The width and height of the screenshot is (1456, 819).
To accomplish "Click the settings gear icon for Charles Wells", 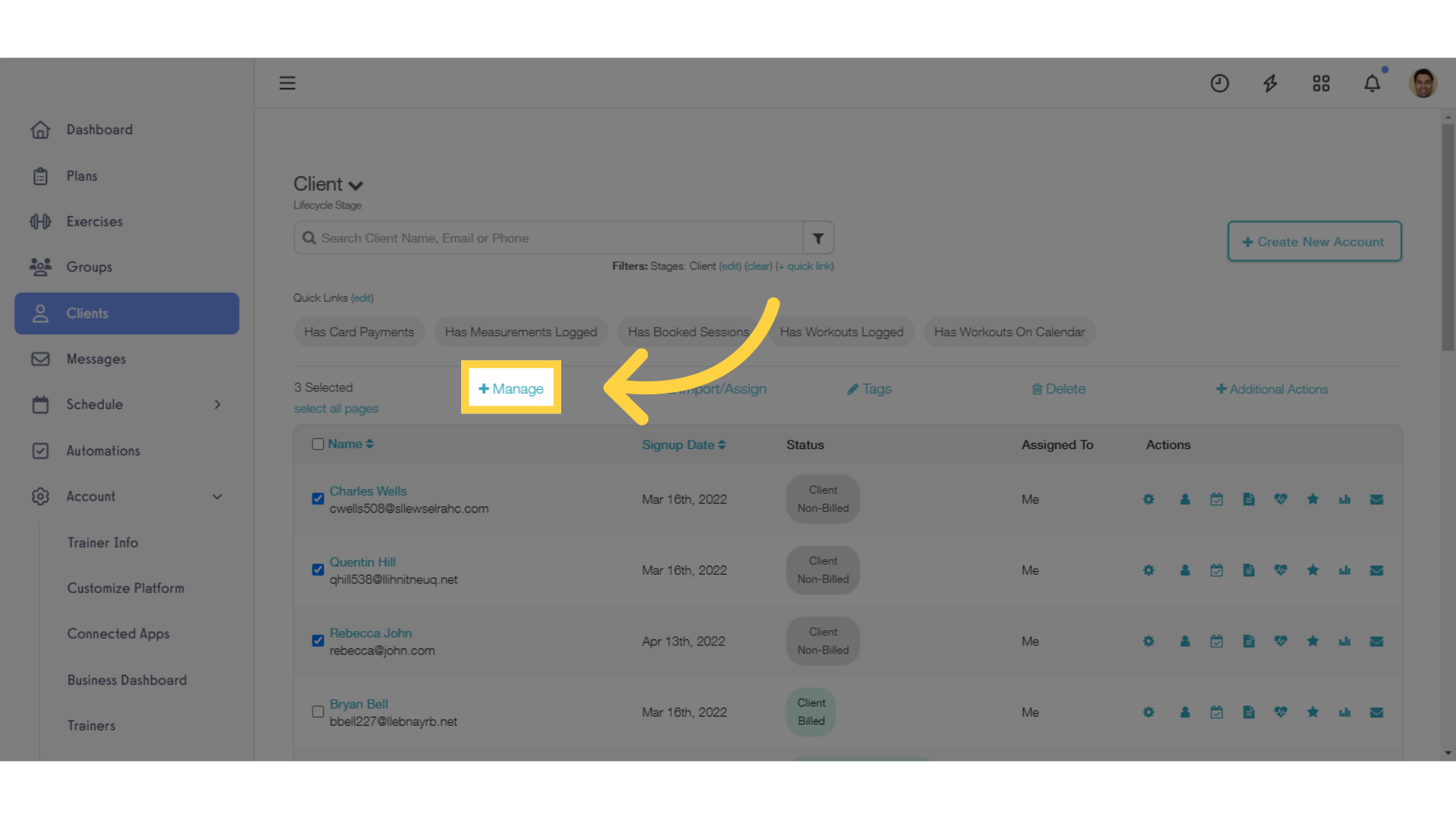I will tap(1149, 498).
